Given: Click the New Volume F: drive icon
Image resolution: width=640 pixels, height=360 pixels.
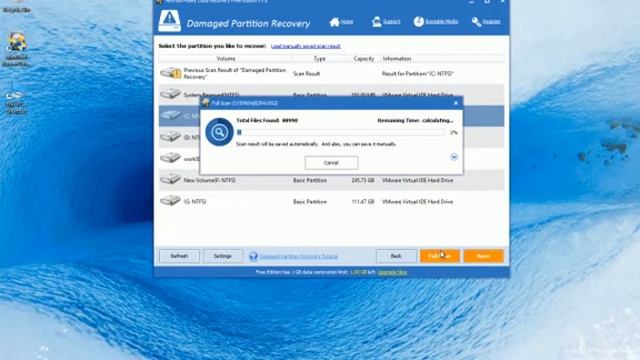Looking at the screenshot, I should (x=171, y=179).
